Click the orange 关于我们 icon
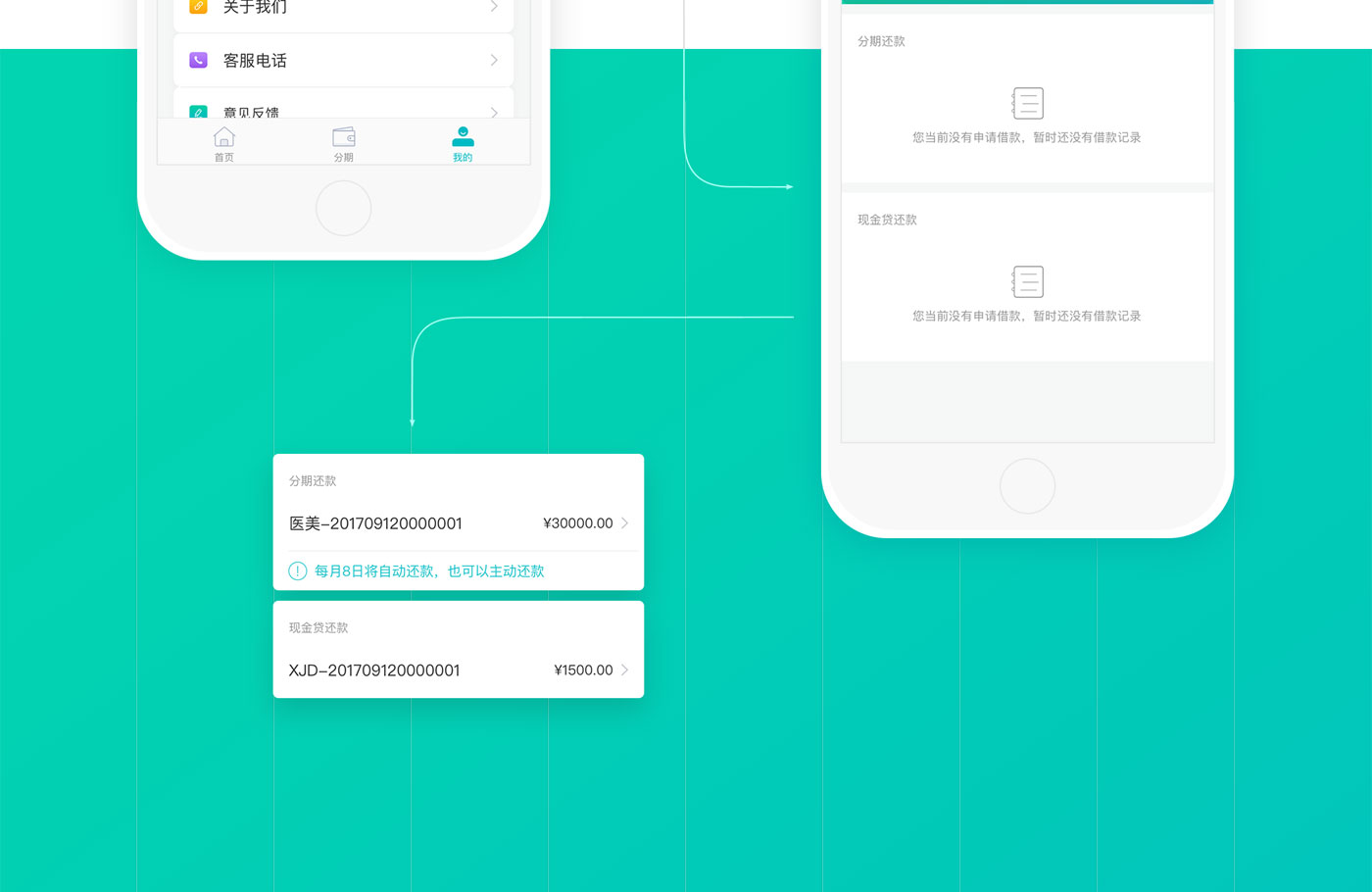 pos(198,6)
